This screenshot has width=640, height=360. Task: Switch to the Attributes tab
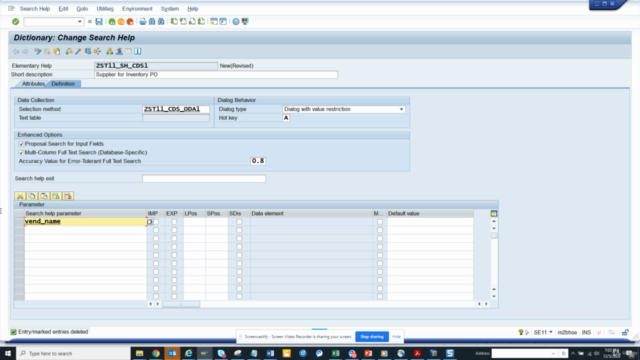click(x=33, y=84)
